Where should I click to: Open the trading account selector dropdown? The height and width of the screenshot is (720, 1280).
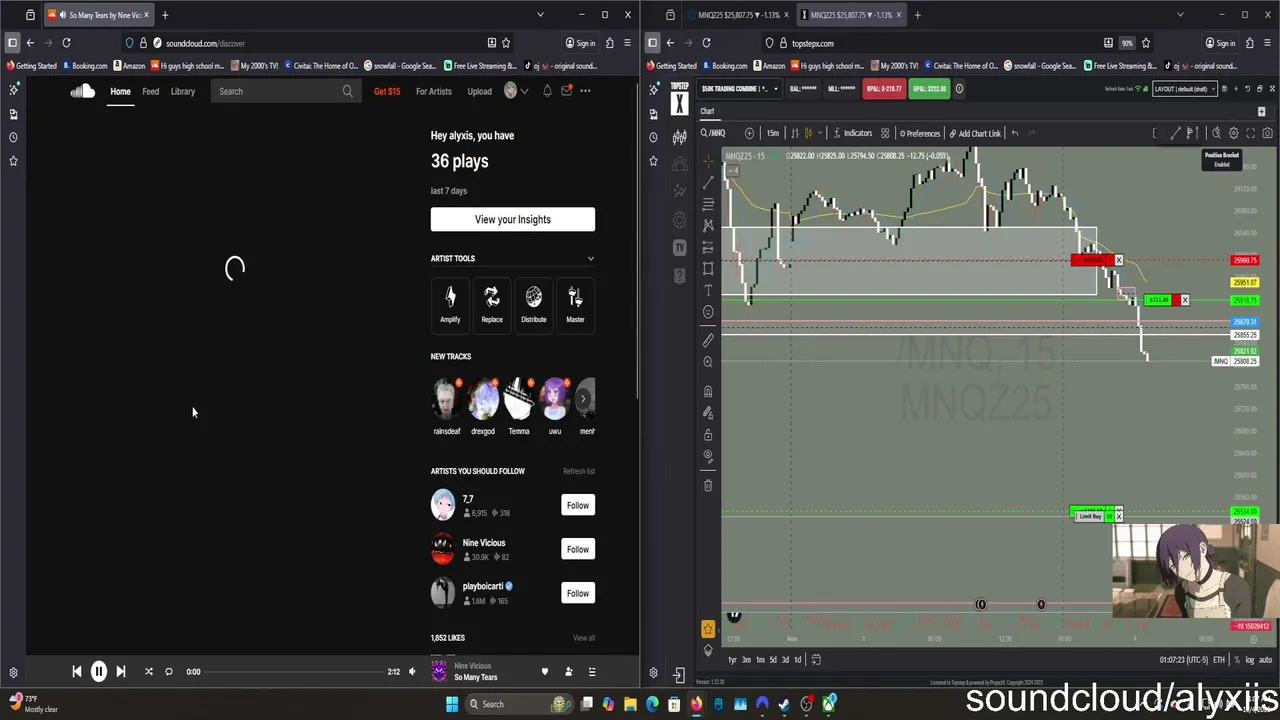[x=740, y=89]
